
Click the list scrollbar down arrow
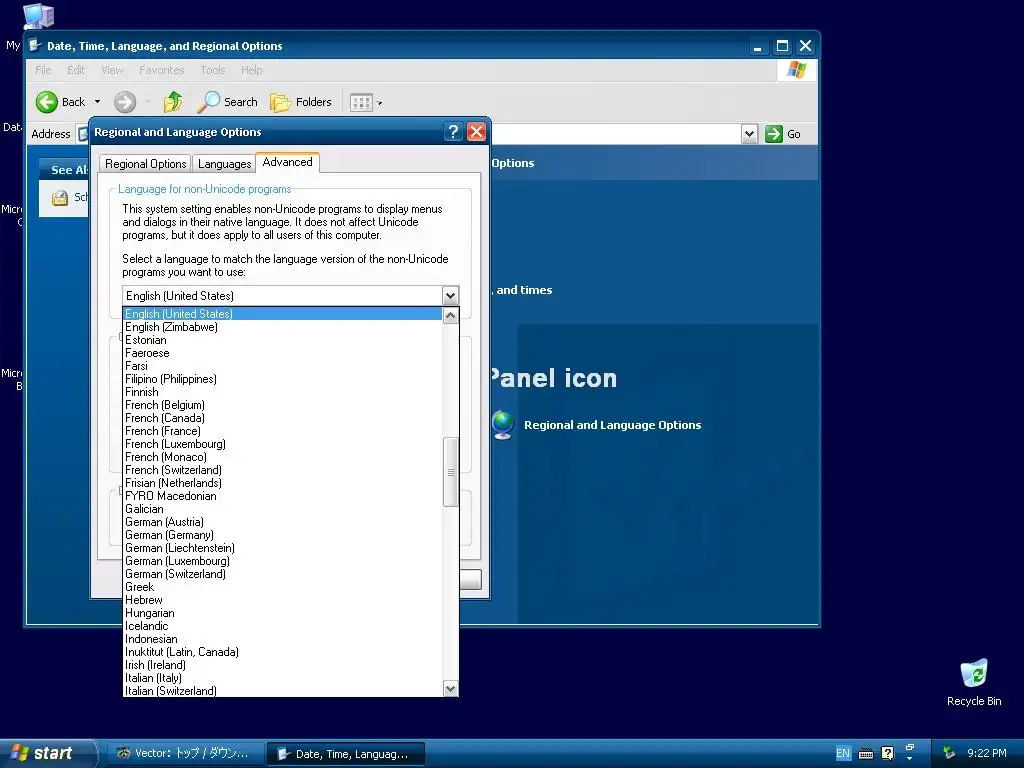point(451,688)
